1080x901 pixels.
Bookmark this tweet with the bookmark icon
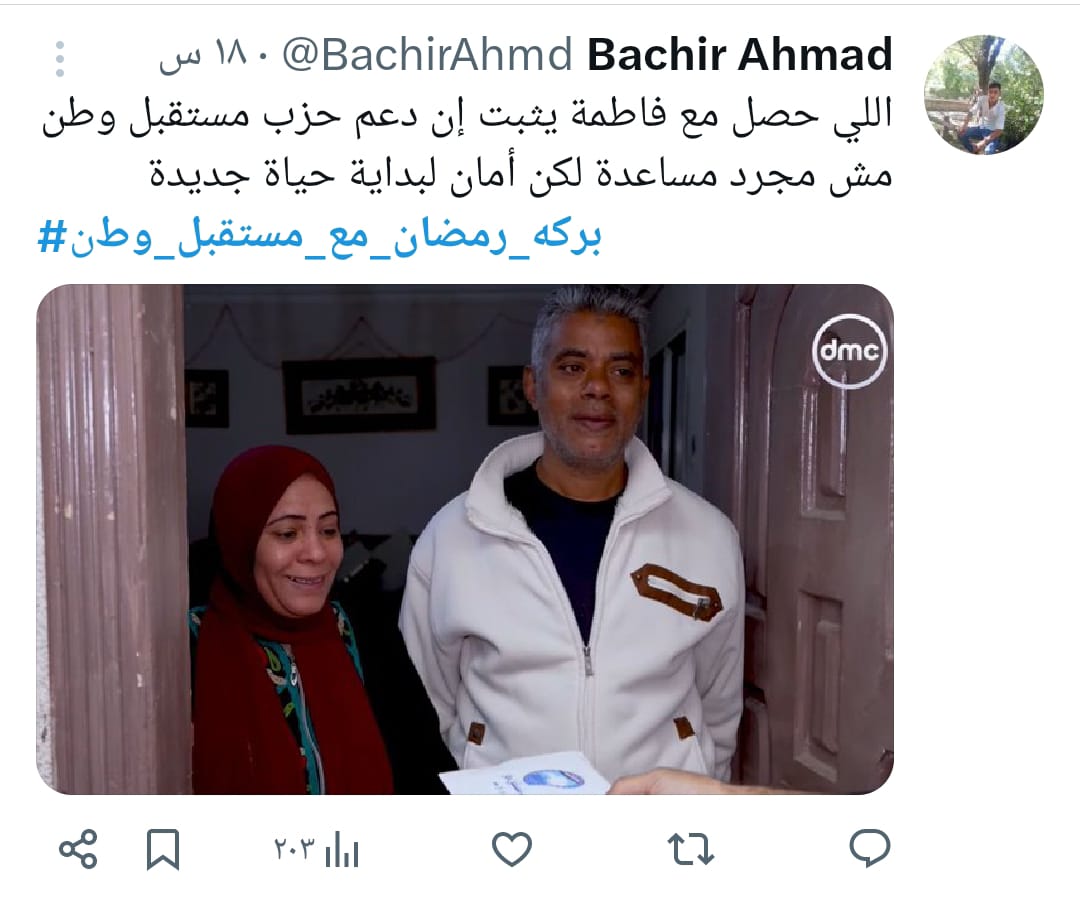click(163, 849)
